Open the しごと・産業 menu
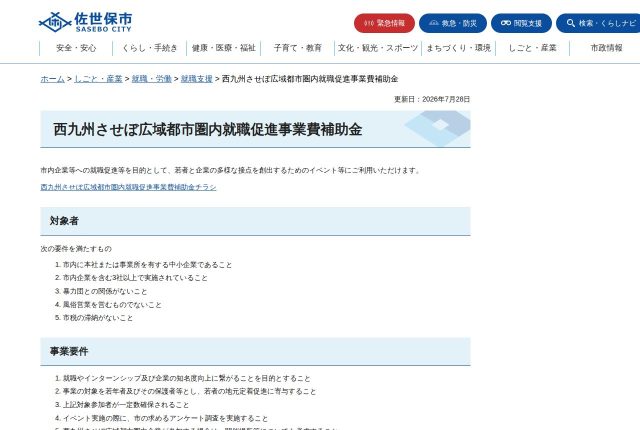Image resolution: width=640 pixels, height=430 pixels. (x=532, y=48)
